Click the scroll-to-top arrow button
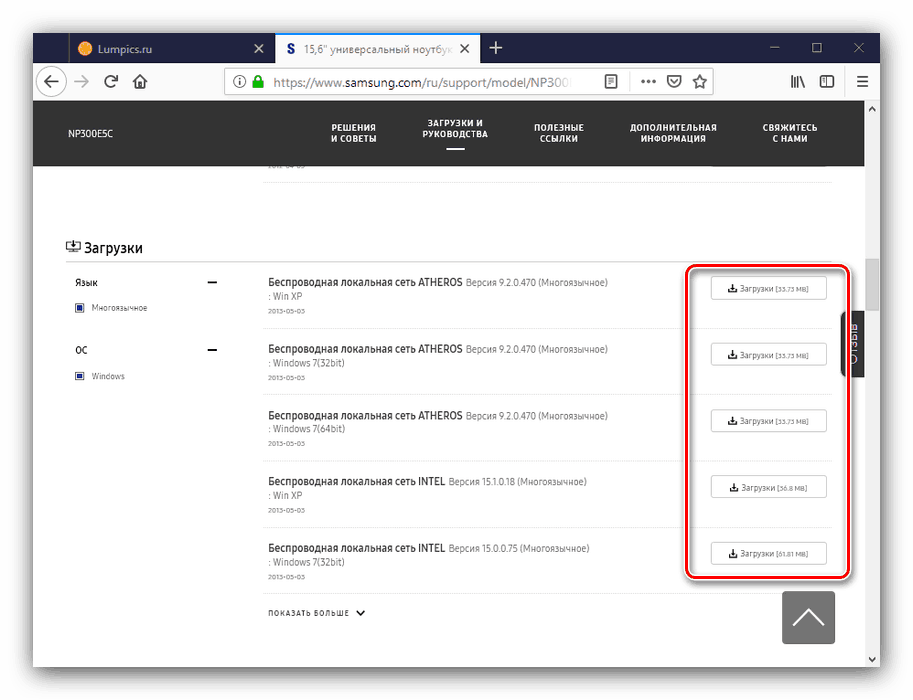This screenshot has height=700, width=913. click(808, 617)
